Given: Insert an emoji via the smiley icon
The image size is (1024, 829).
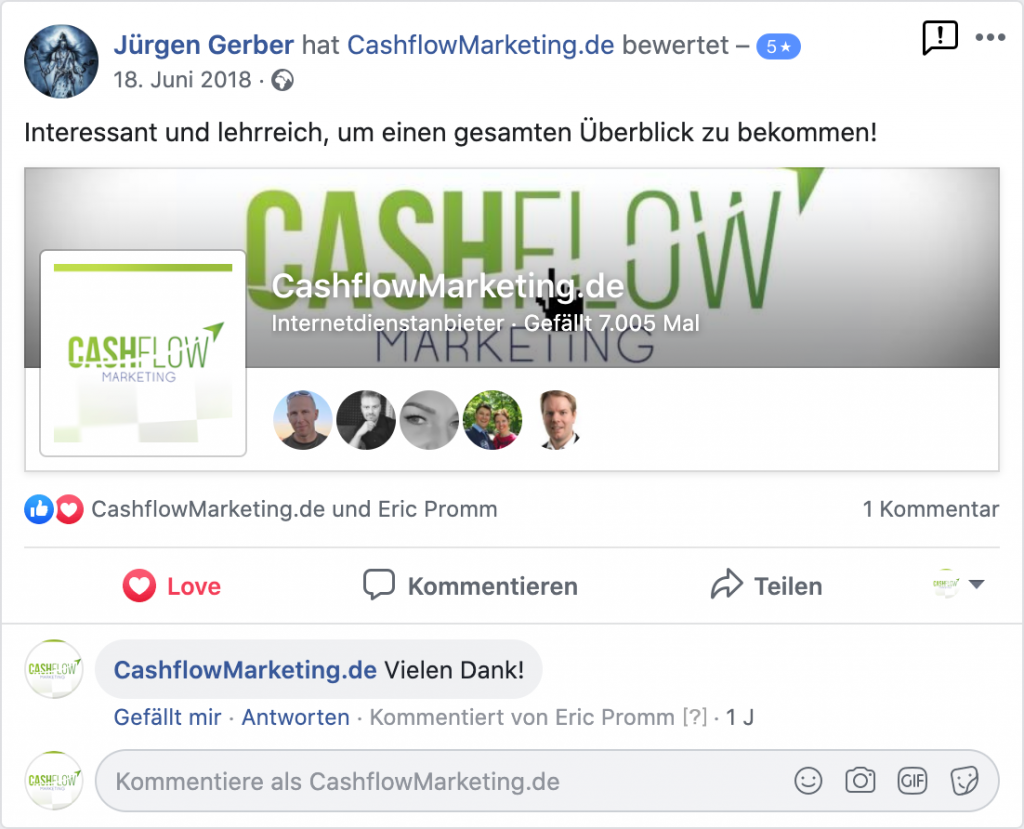Looking at the screenshot, I should (x=808, y=781).
